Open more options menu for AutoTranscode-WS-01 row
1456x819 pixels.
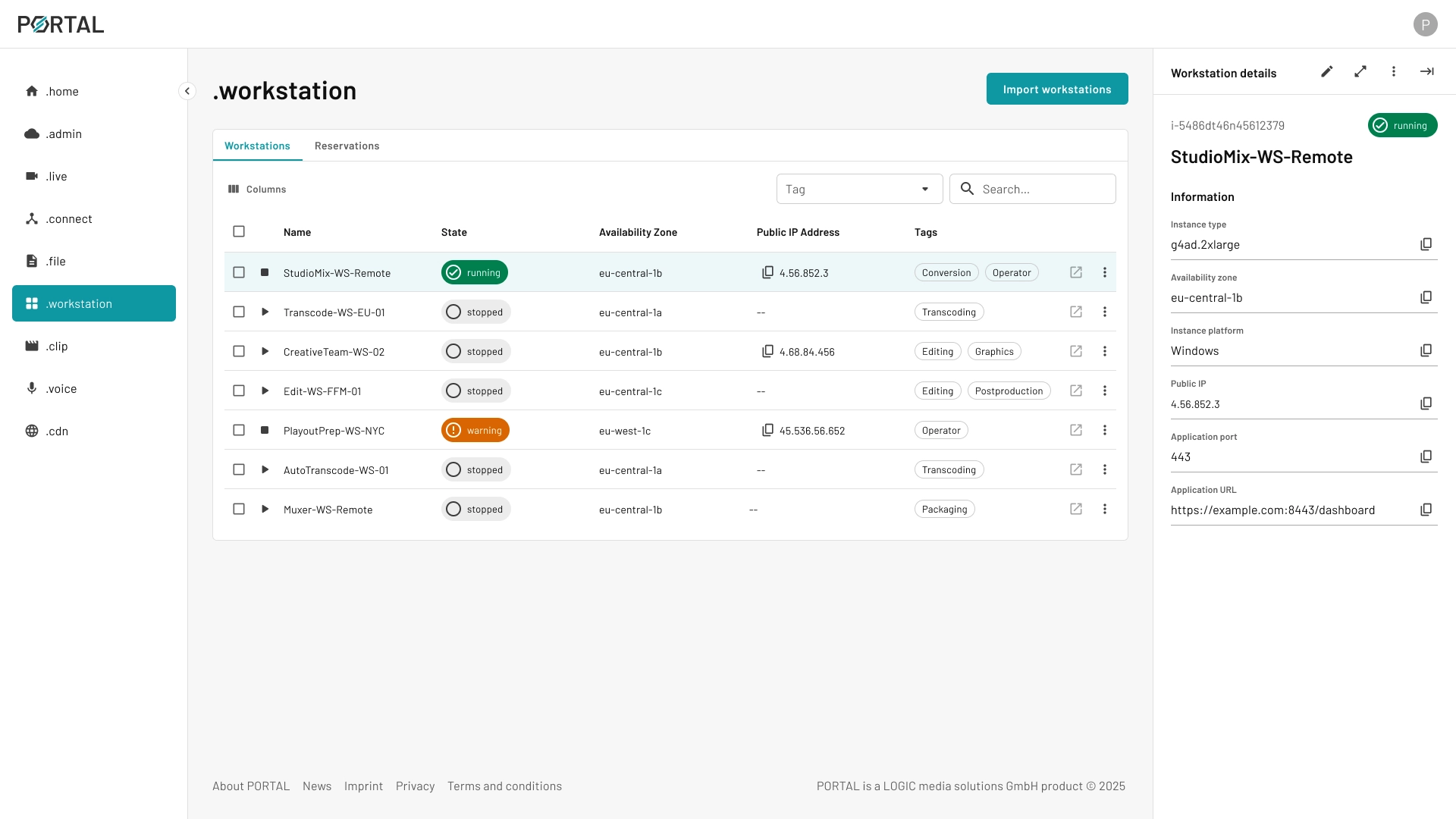pyautogui.click(x=1104, y=469)
